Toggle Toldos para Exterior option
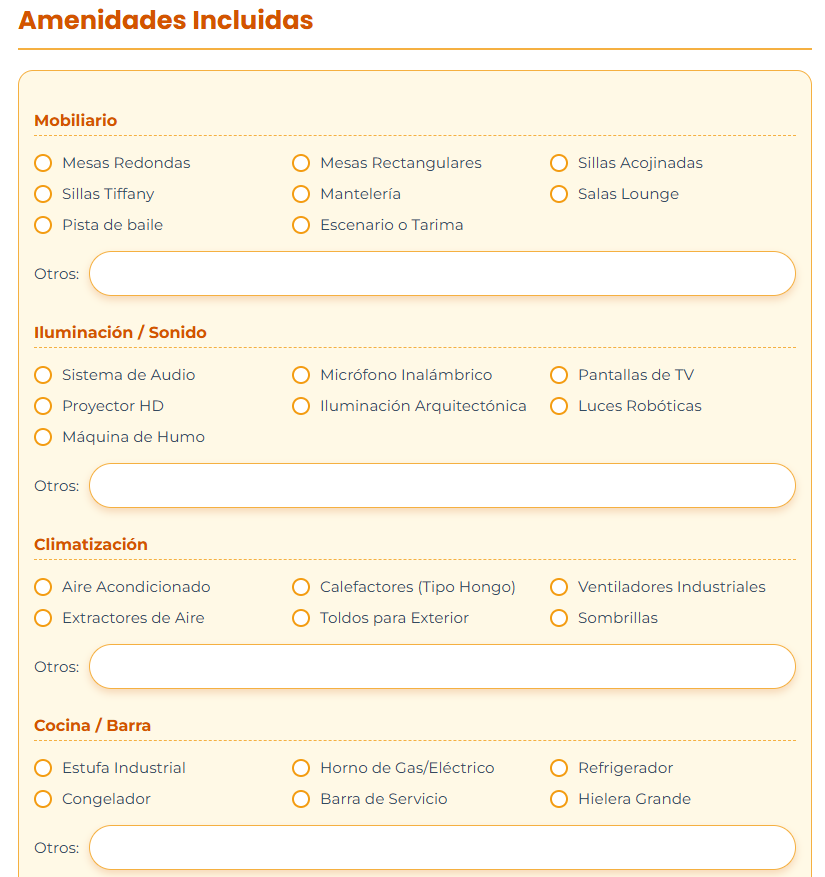The width and height of the screenshot is (825, 877). 301,618
